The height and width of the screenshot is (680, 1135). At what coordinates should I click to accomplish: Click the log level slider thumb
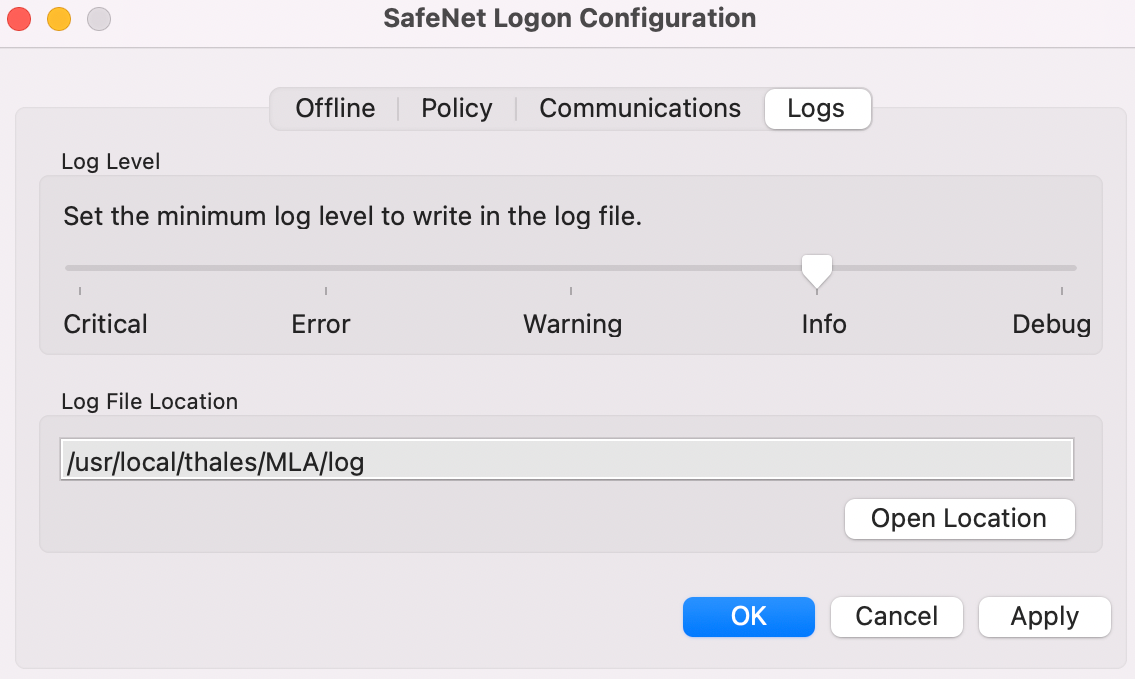tap(817, 269)
